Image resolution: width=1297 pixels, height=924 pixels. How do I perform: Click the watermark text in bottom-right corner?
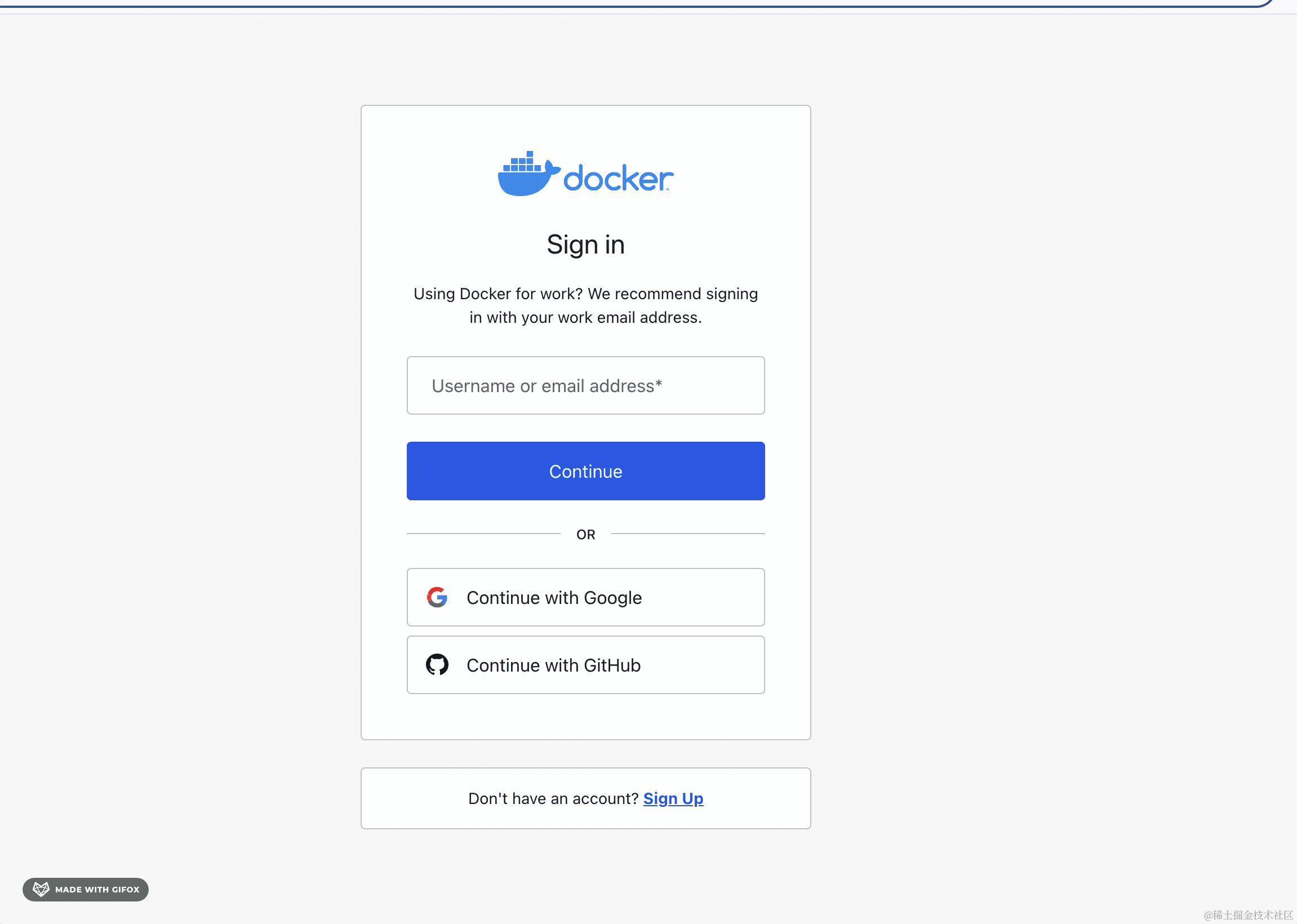[1248, 915]
